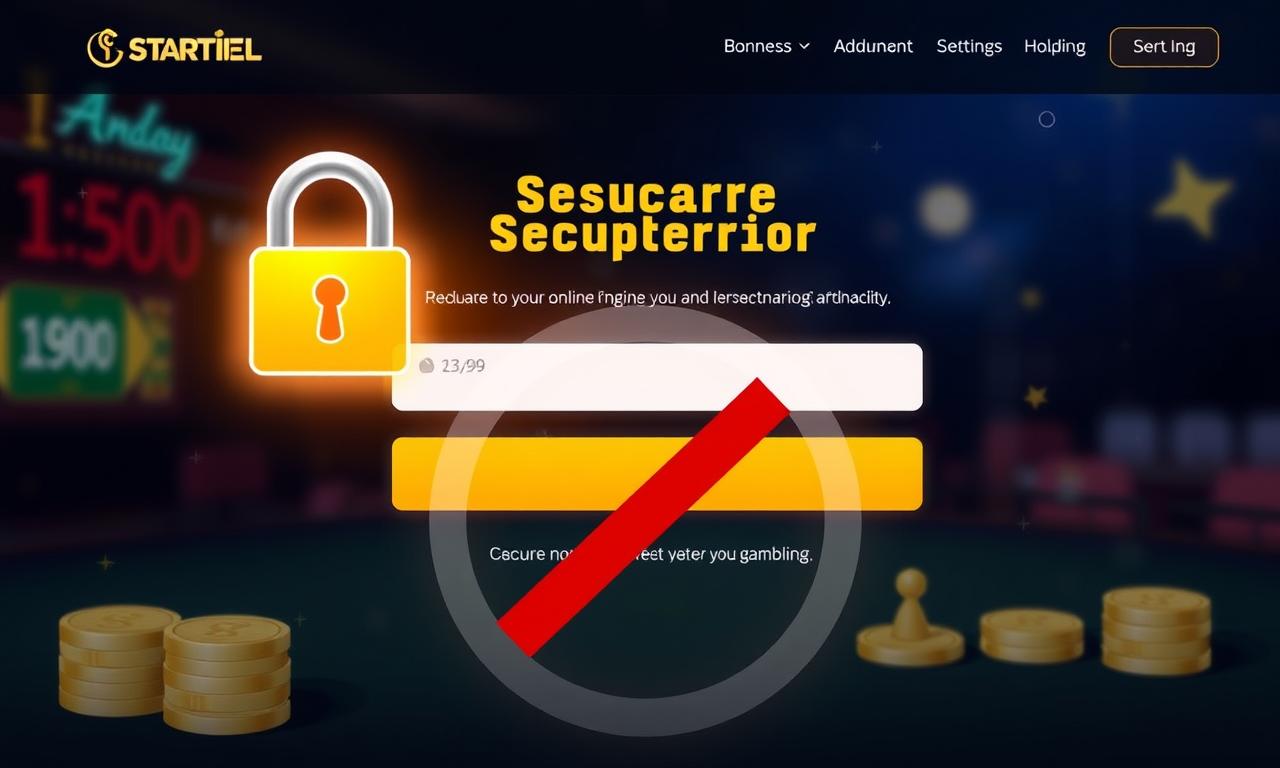Open the Holding navigation link
This screenshot has width=1280, height=768.
point(1055,47)
